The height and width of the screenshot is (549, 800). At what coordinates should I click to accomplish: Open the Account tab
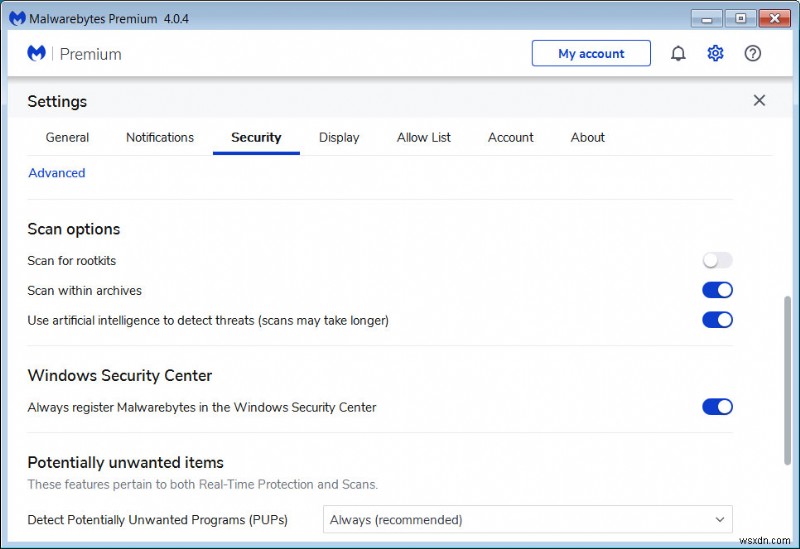pyautogui.click(x=510, y=137)
